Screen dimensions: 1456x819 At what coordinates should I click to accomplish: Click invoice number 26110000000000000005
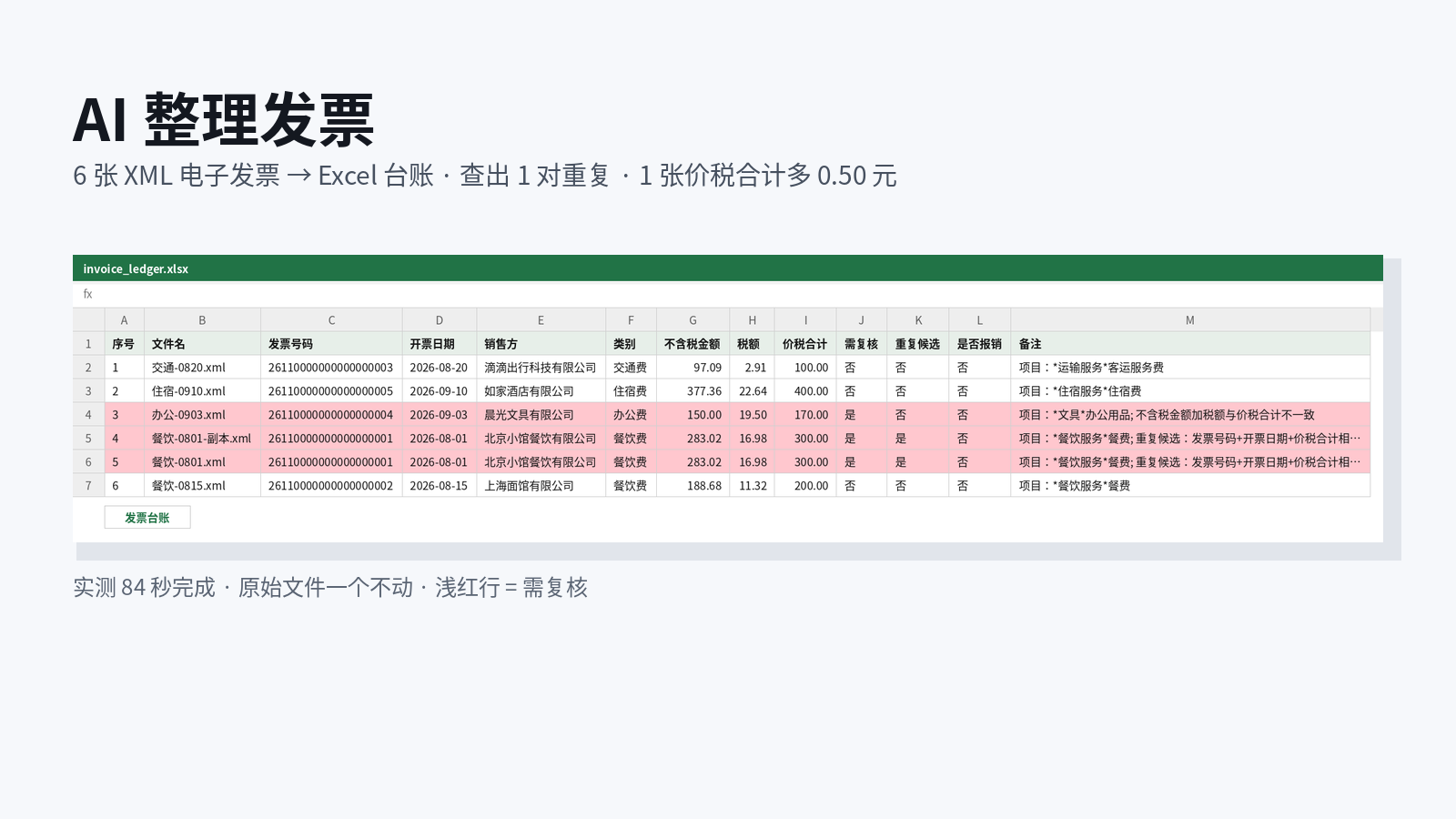331,391
